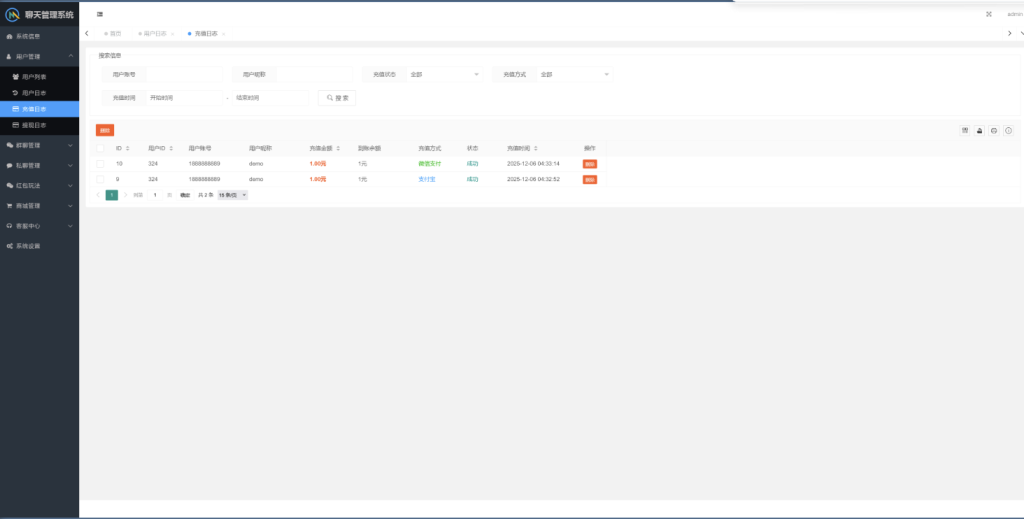The height and width of the screenshot is (519, 1024).
Task: Click the print icon in table toolbar
Action: pyautogui.click(x=994, y=130)
